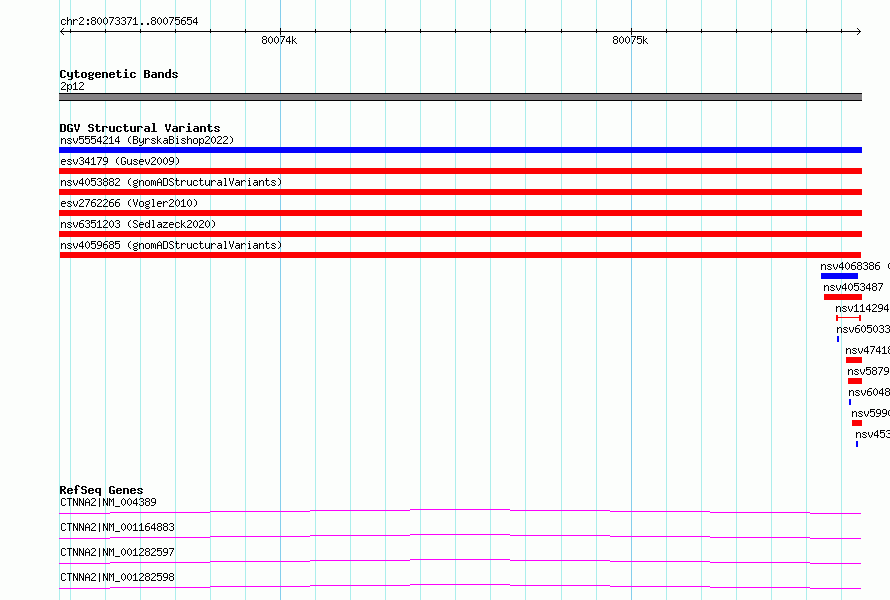Click the magenta line for CTNNA2|NM_004389

click(x=460, y=511)
